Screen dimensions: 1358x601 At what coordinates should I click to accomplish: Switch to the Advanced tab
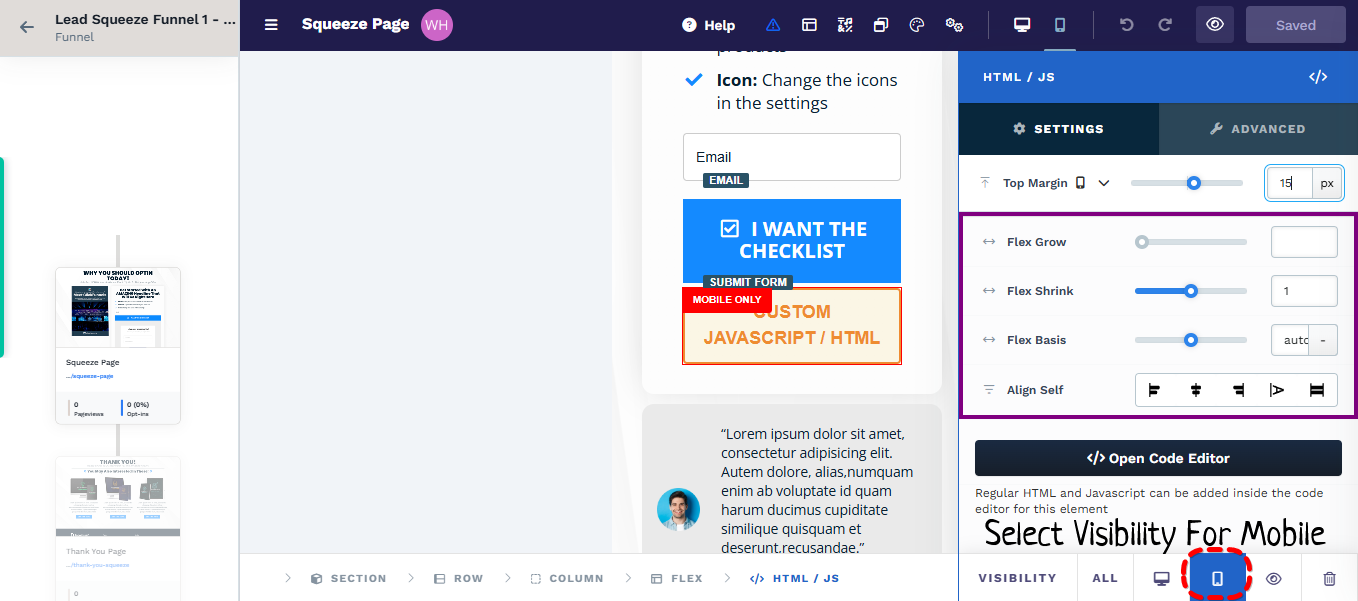[x=1257, y=129]
